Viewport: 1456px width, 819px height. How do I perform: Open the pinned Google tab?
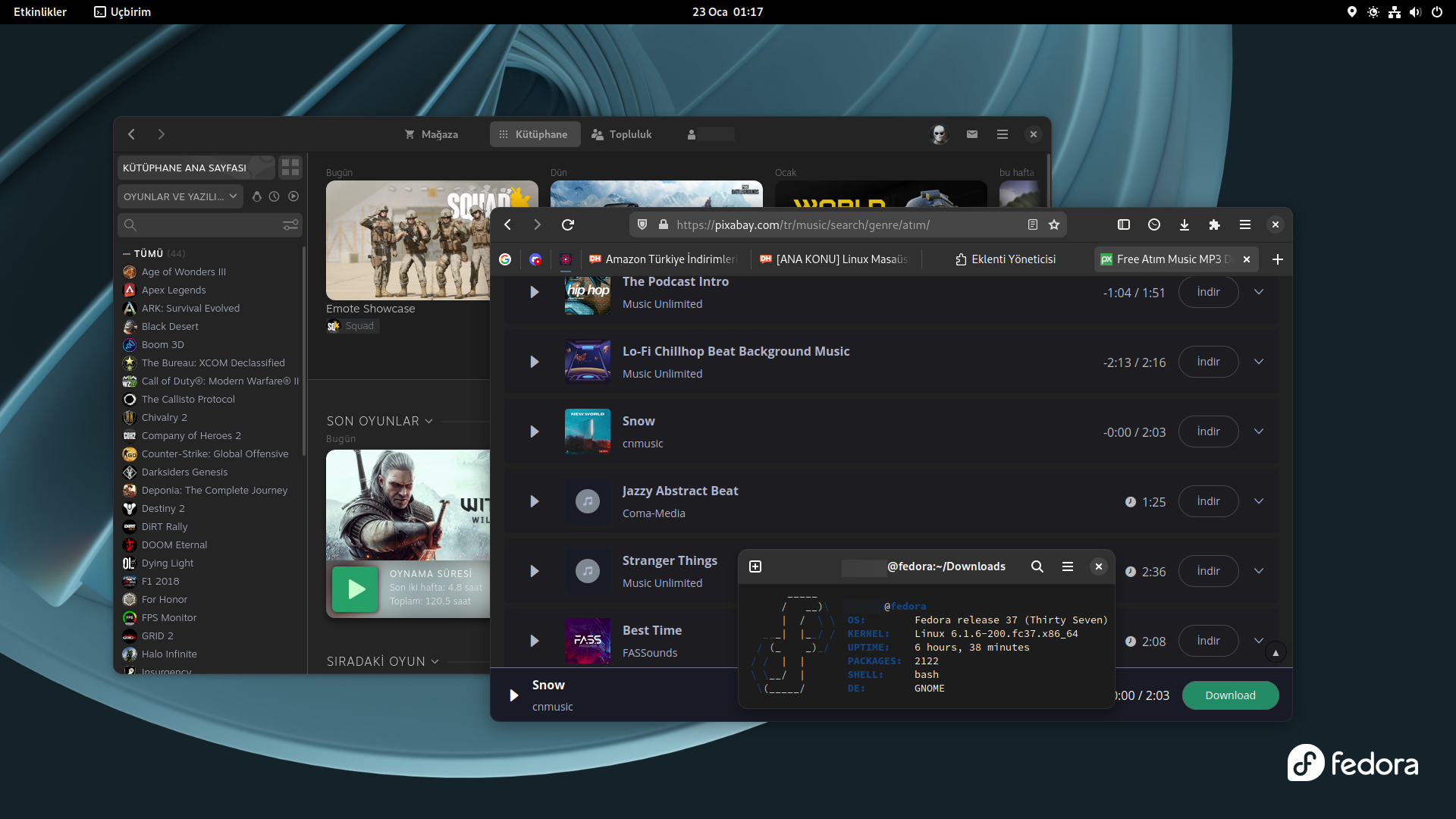click(x=505, y=259)
